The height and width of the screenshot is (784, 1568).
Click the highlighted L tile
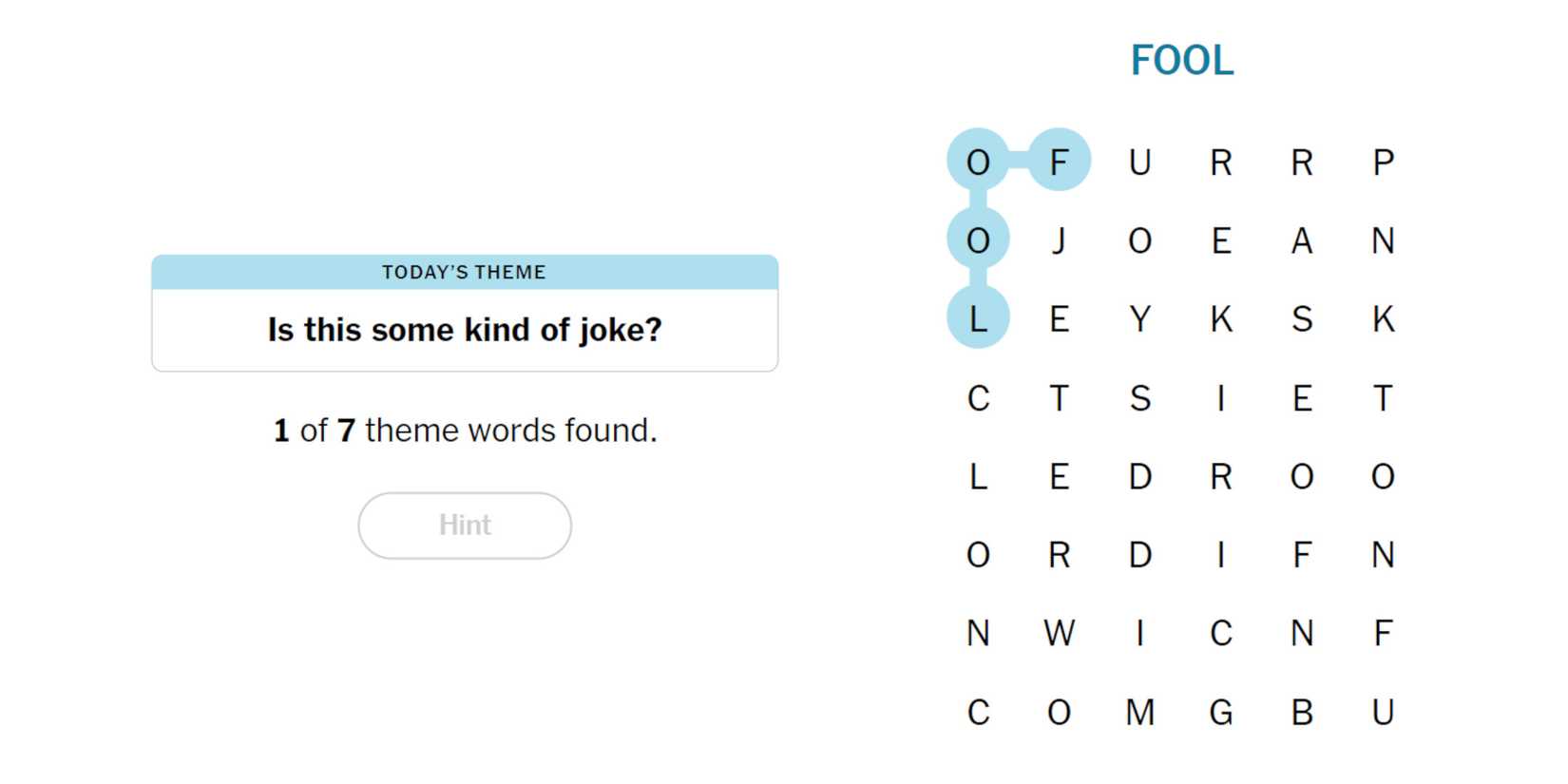click(x=978, y=319)
